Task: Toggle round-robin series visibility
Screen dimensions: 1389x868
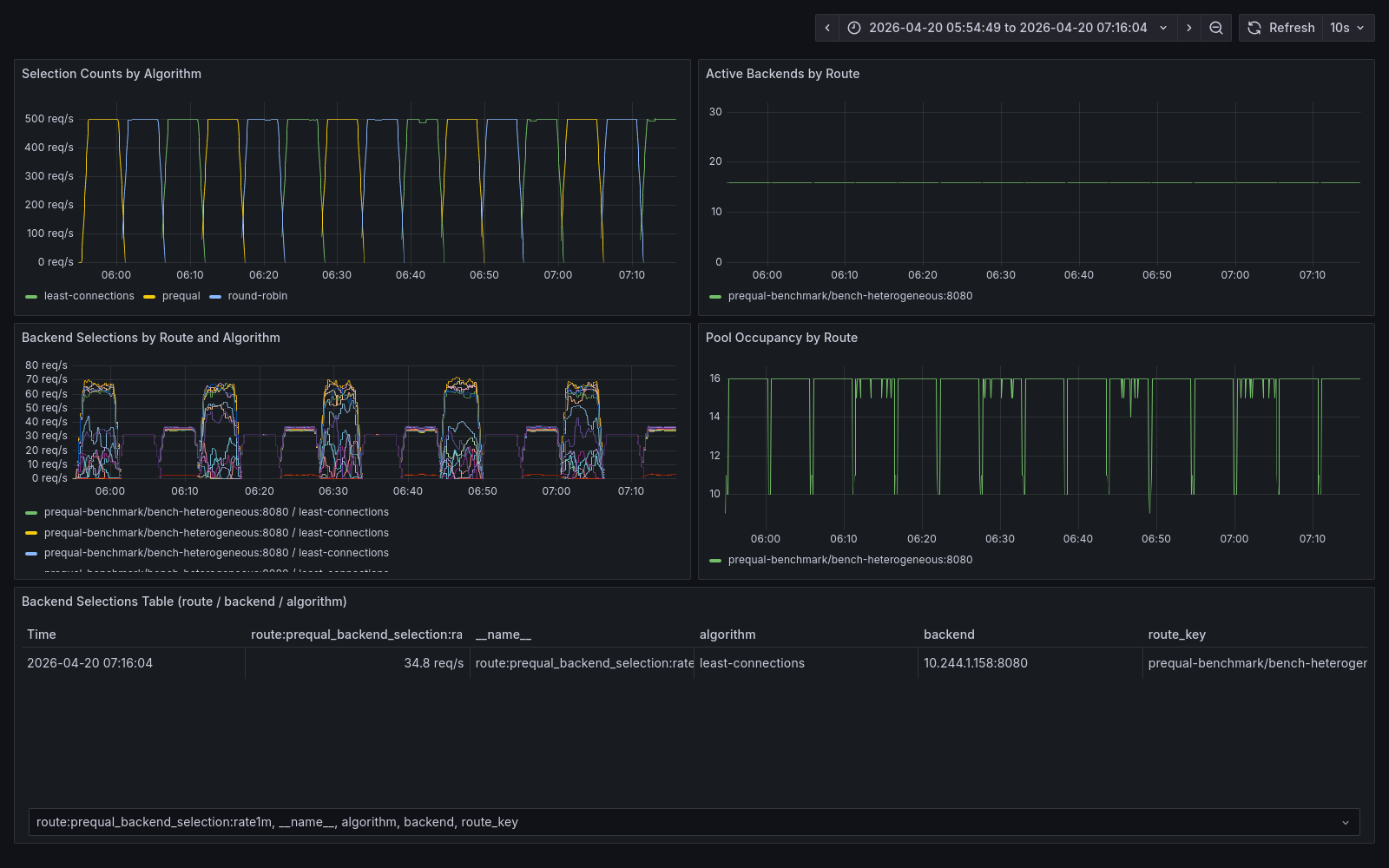Action: click(254, 295)
